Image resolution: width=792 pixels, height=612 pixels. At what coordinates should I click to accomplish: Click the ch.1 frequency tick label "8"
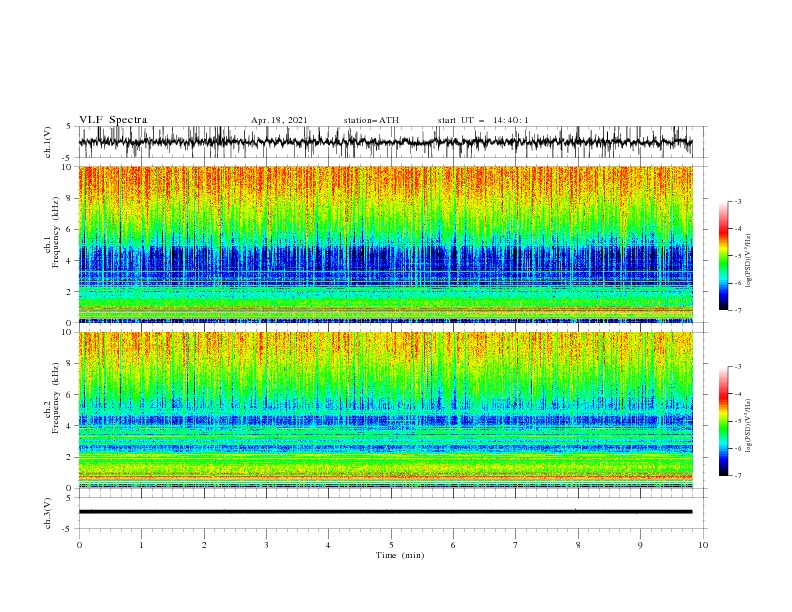tap(71, 198)
